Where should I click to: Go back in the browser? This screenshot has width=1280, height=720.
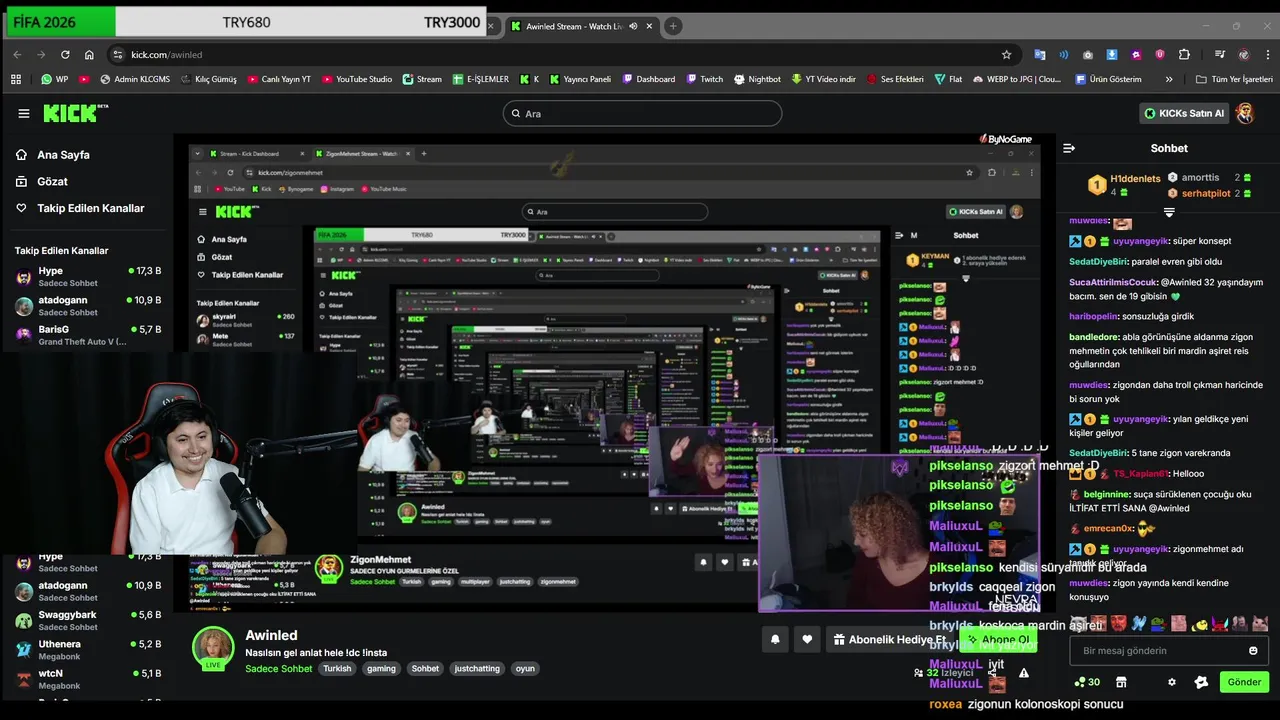click(17, 54)
